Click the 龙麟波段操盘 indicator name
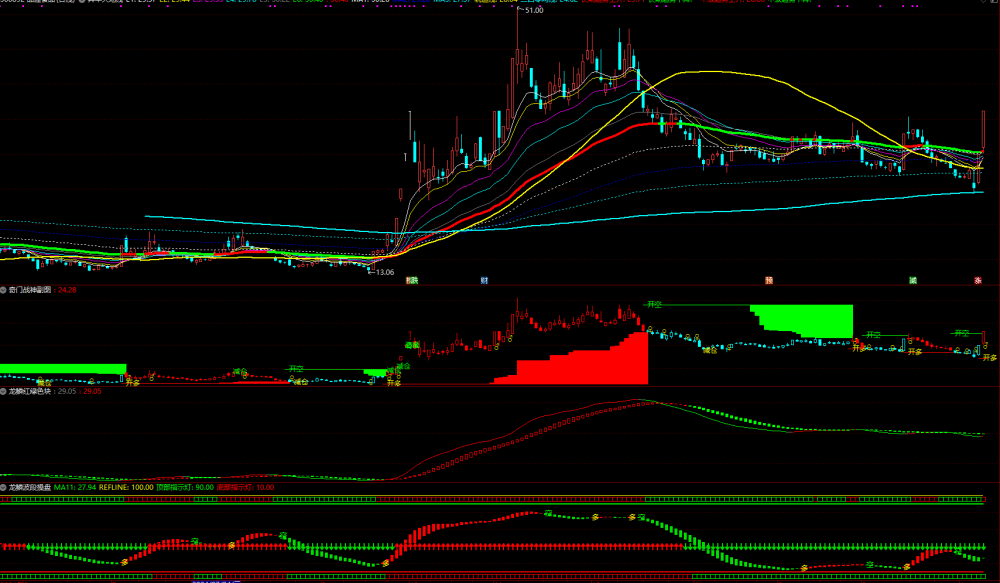Image resolution: width=1000 pixels, height=583 pixels. click(x=29, y=487)
